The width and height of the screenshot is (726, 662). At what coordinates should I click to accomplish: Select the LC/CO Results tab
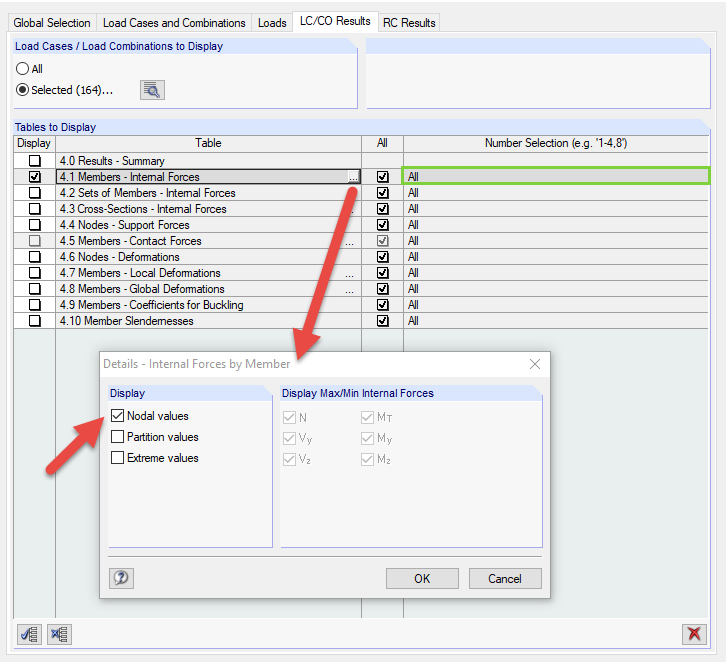pos(335,21)
